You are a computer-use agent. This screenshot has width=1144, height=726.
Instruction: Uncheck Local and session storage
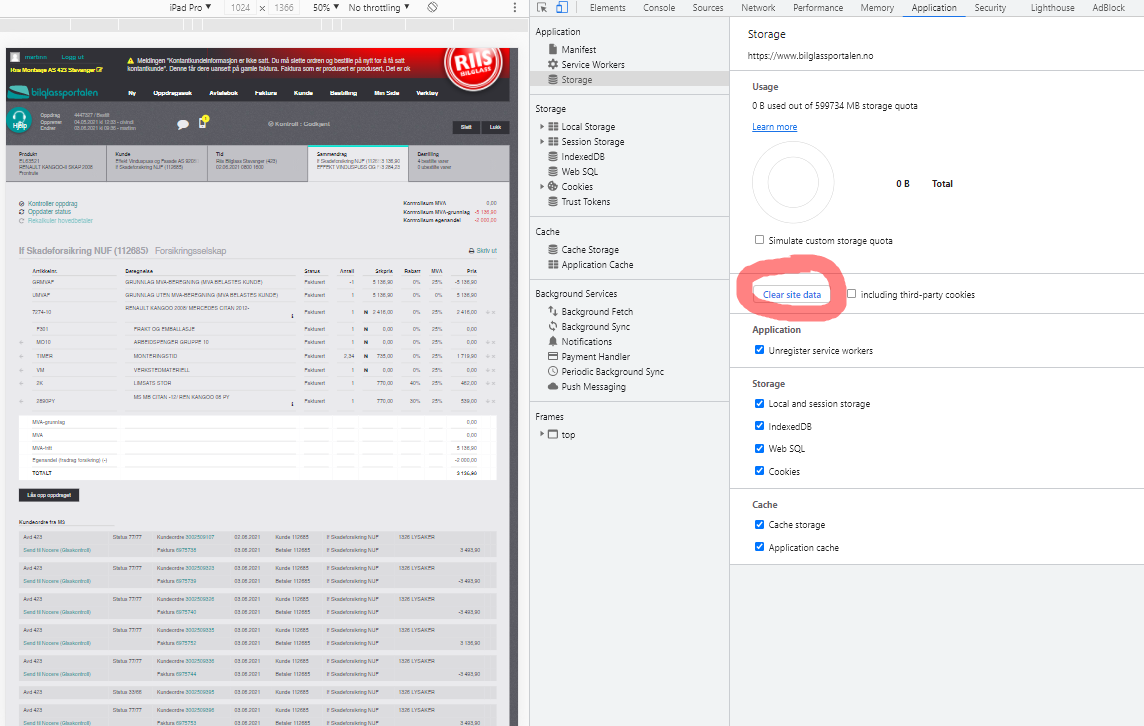[x=760, y=403]
